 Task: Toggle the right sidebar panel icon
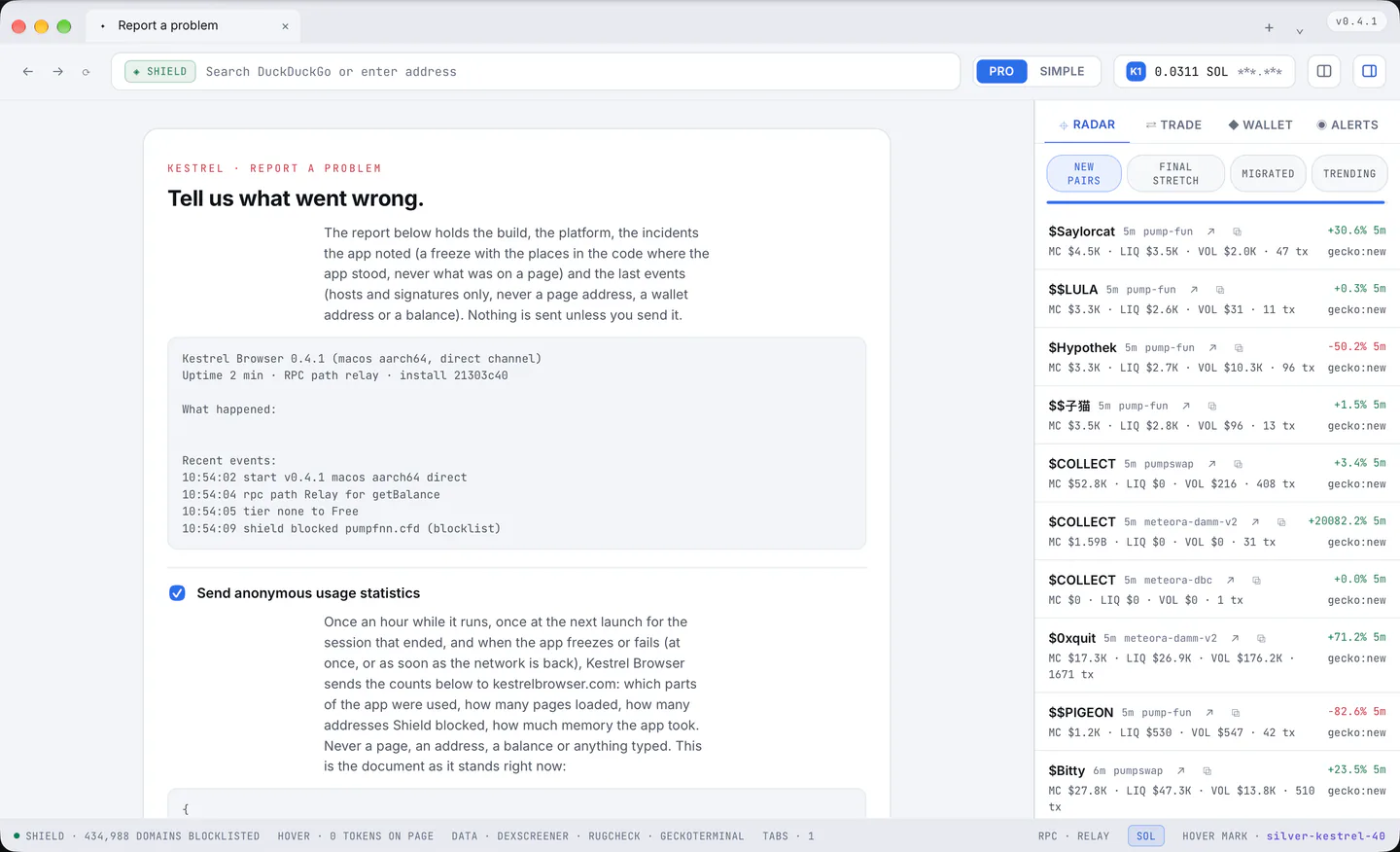[x=1369, y=71]
